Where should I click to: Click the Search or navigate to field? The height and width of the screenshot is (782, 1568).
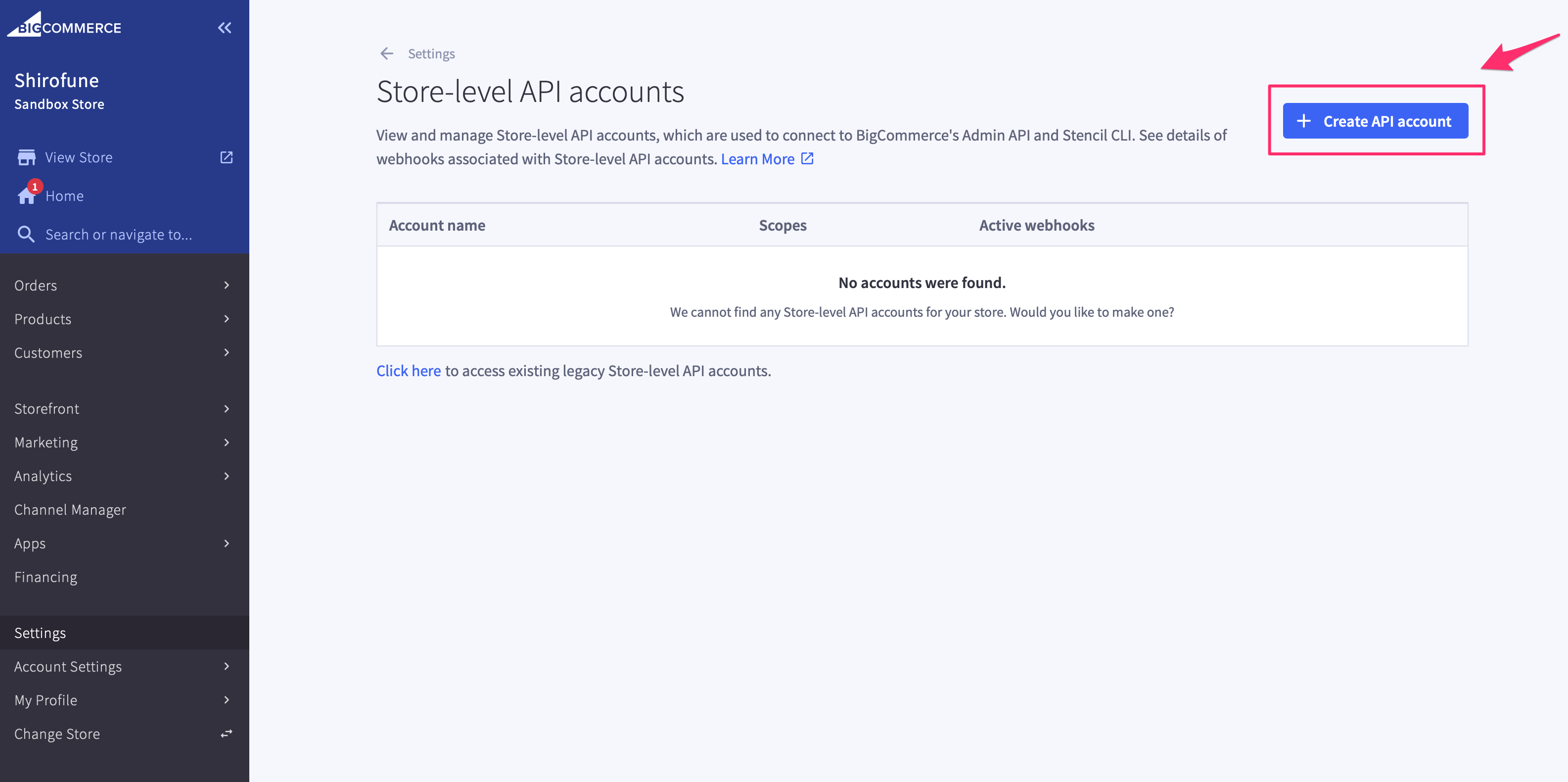pyautogui.click(x=124, y=235)
